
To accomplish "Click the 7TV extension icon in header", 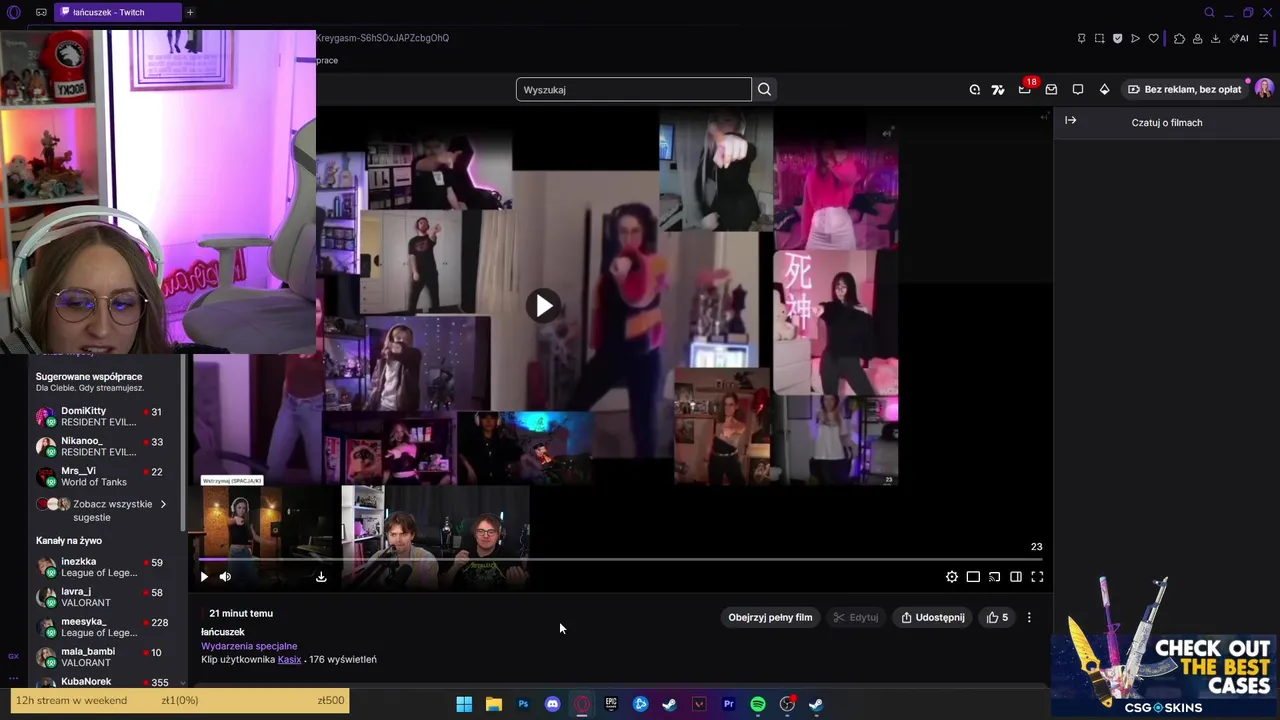I will click(x=998, y=89).
